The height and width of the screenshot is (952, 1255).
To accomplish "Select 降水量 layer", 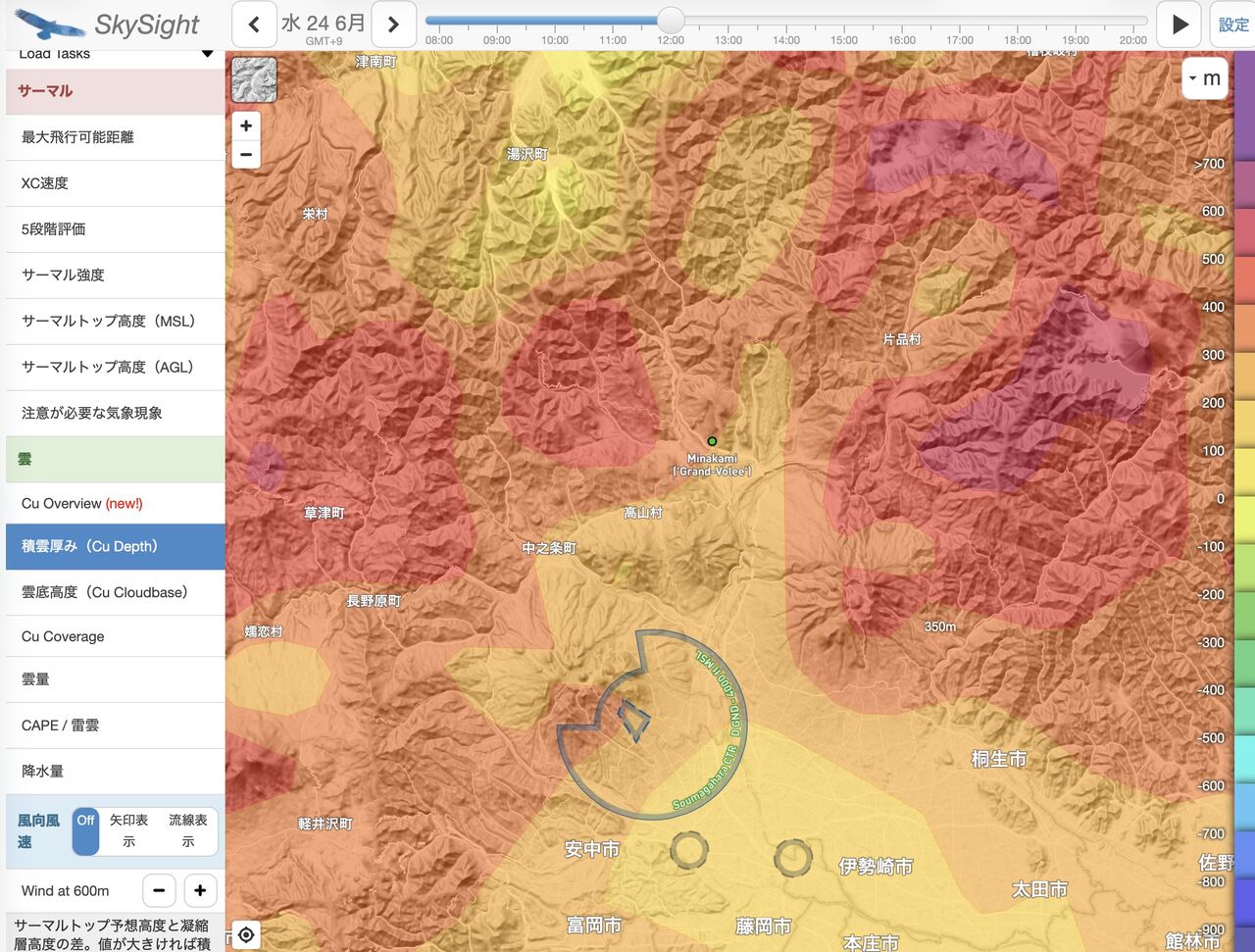I will (x=116, y=772).
